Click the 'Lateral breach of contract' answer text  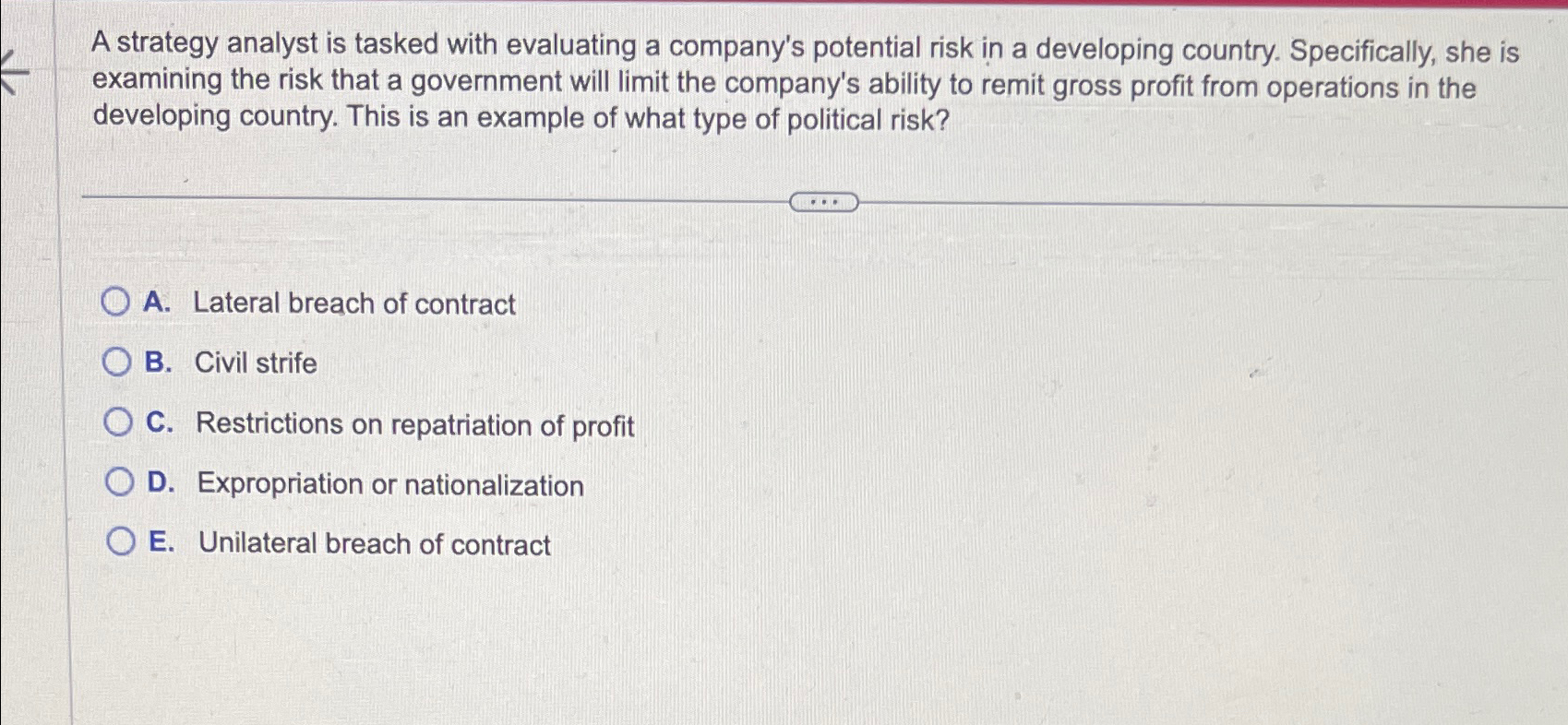355,303
